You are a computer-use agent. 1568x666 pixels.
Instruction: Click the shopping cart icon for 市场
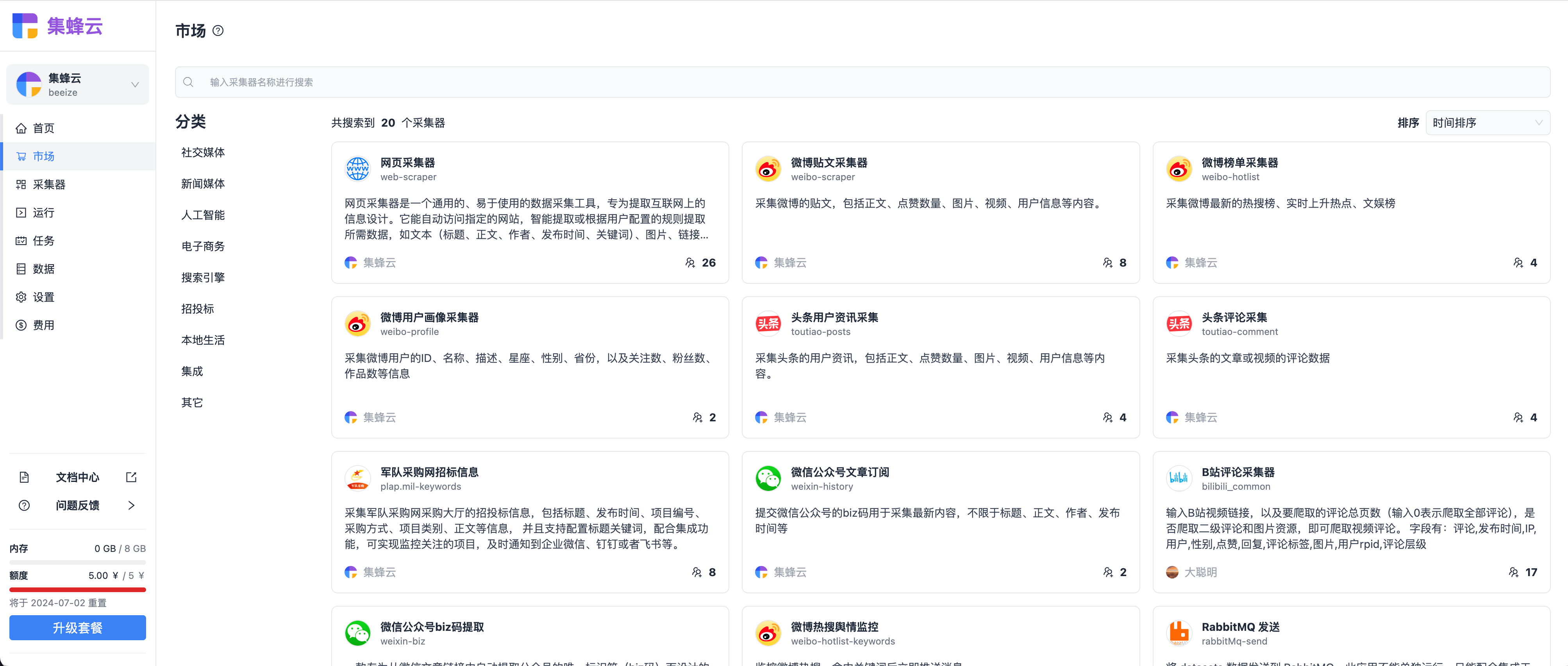coord(21,156)
